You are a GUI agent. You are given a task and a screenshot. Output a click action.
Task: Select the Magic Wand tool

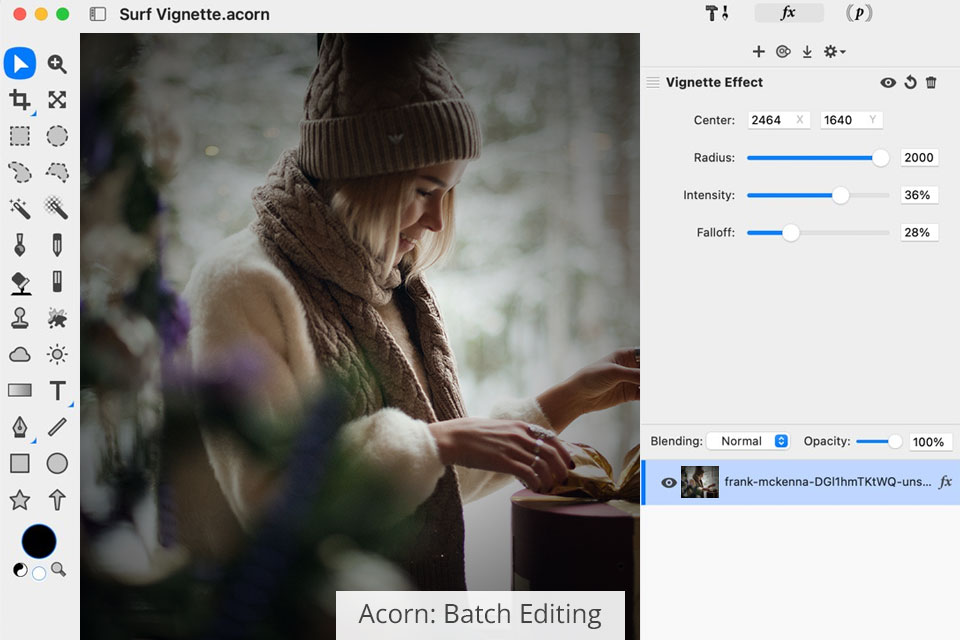click(20, 208)
